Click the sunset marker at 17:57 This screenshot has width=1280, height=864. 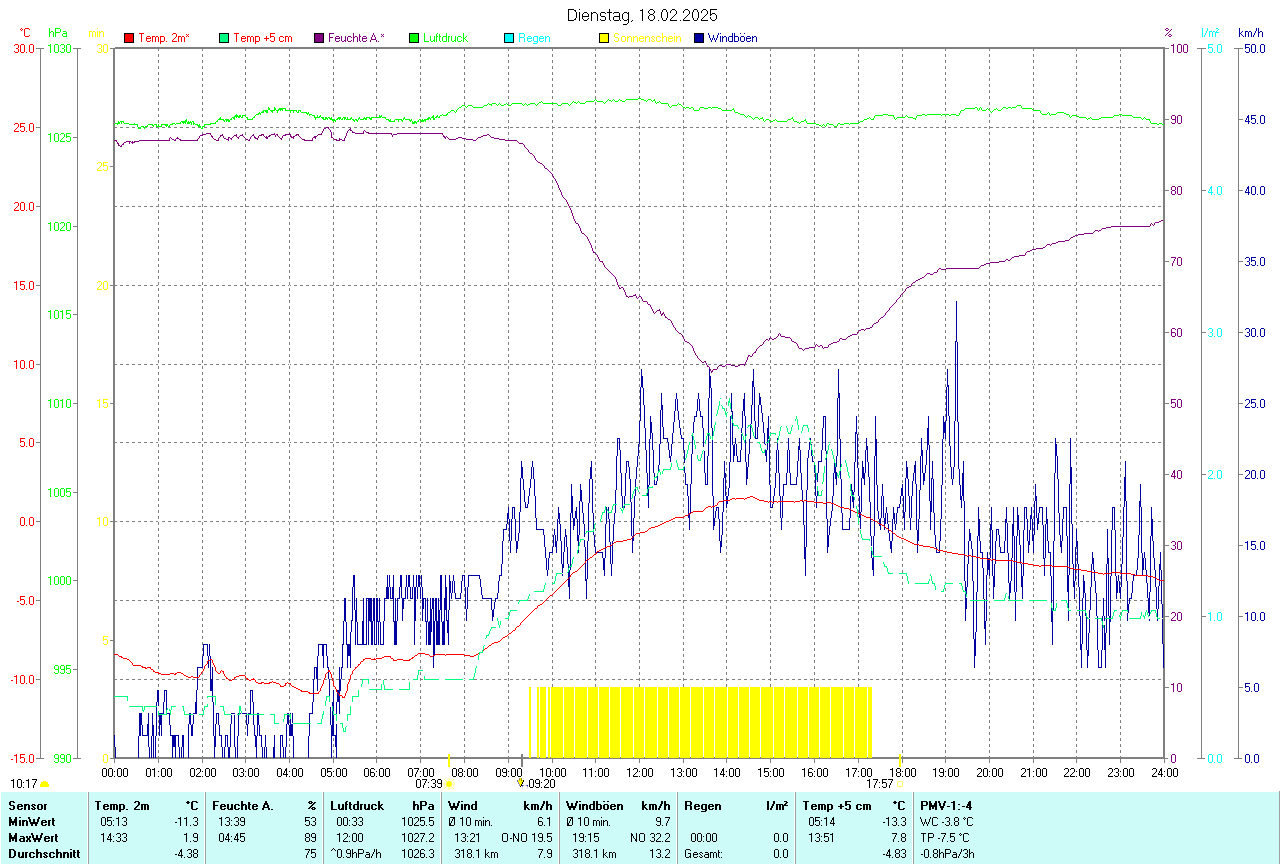point(901,784)
